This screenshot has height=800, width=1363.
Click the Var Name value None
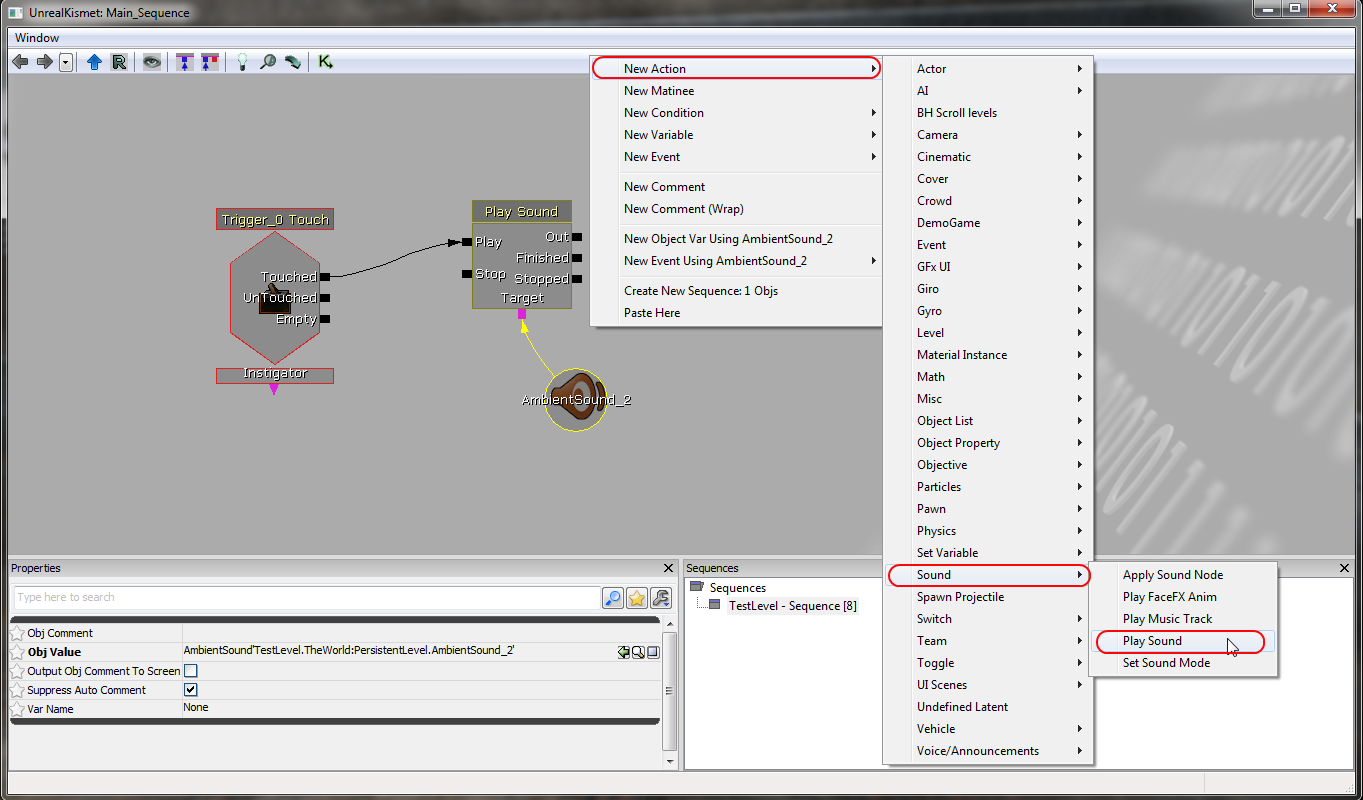(x=196, y=707)
